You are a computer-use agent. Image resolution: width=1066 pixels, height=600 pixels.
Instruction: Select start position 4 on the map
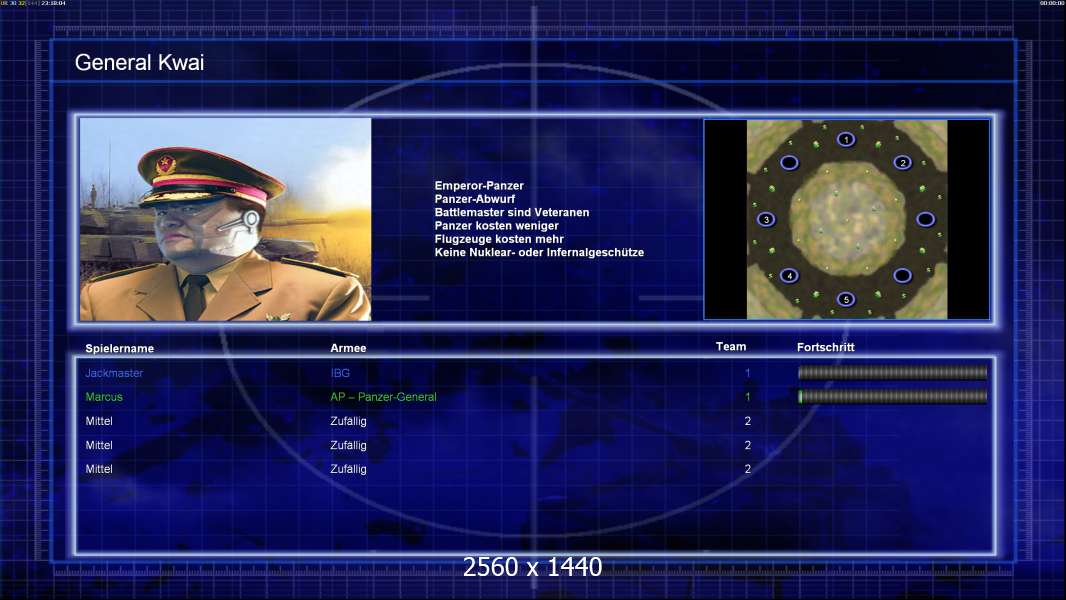[789, 275]
